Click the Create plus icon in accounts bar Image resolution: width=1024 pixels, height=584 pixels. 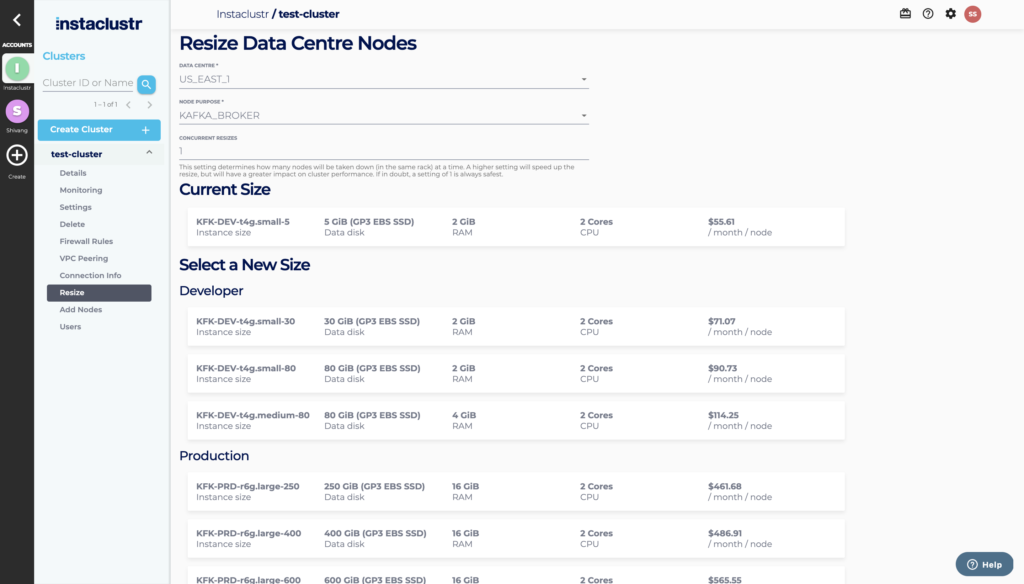(x=17, y=155)
